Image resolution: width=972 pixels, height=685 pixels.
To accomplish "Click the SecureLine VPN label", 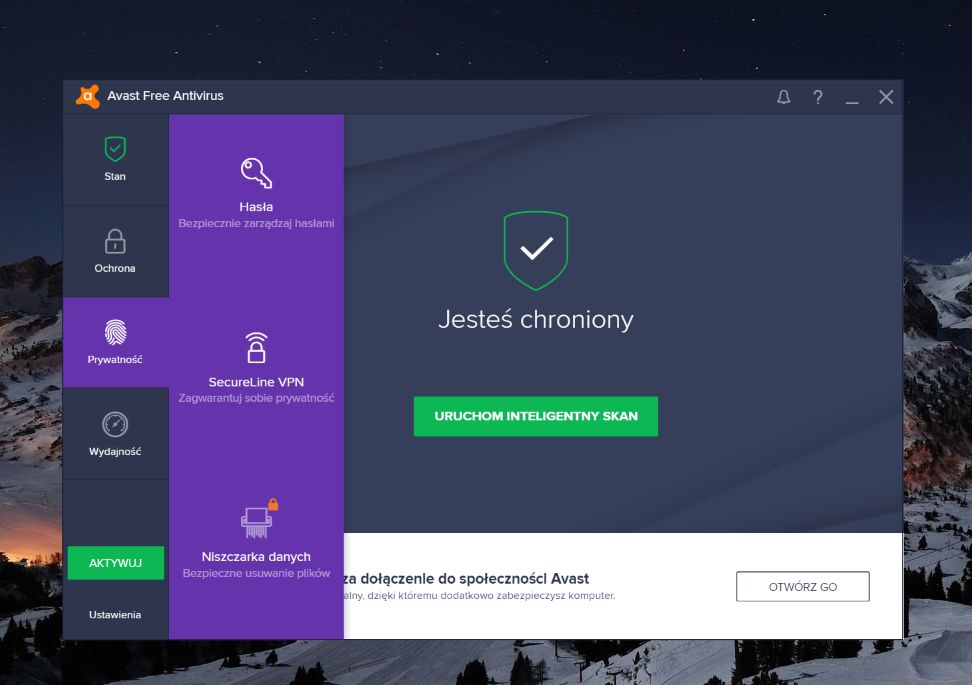I will [x=256, y=382].
